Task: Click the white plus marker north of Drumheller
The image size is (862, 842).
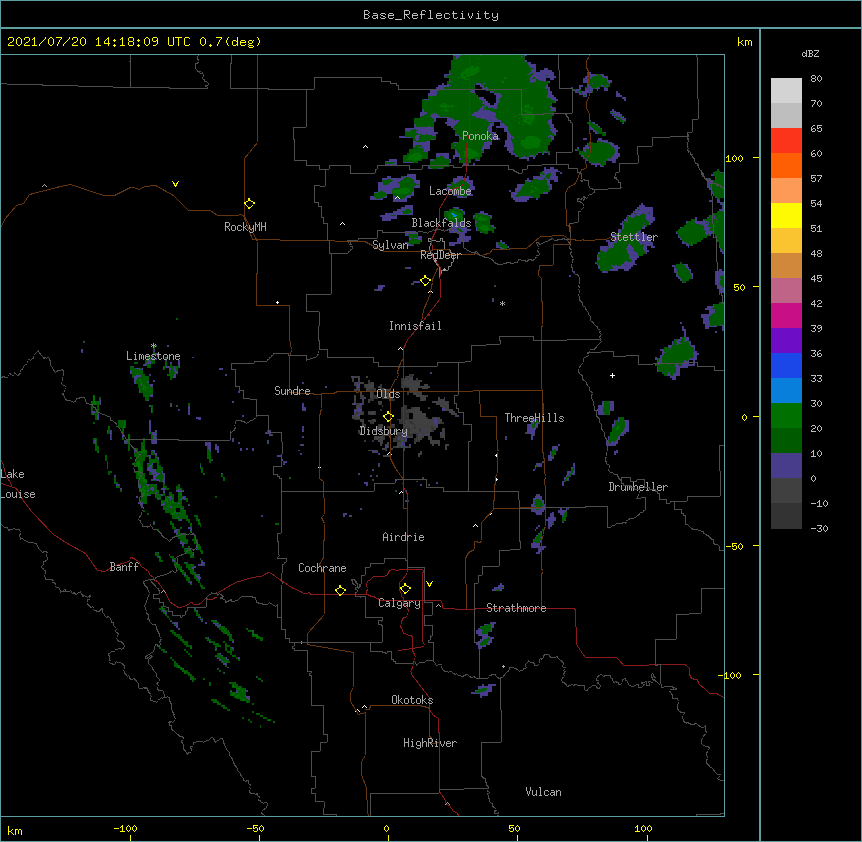Action: [612, 375]
